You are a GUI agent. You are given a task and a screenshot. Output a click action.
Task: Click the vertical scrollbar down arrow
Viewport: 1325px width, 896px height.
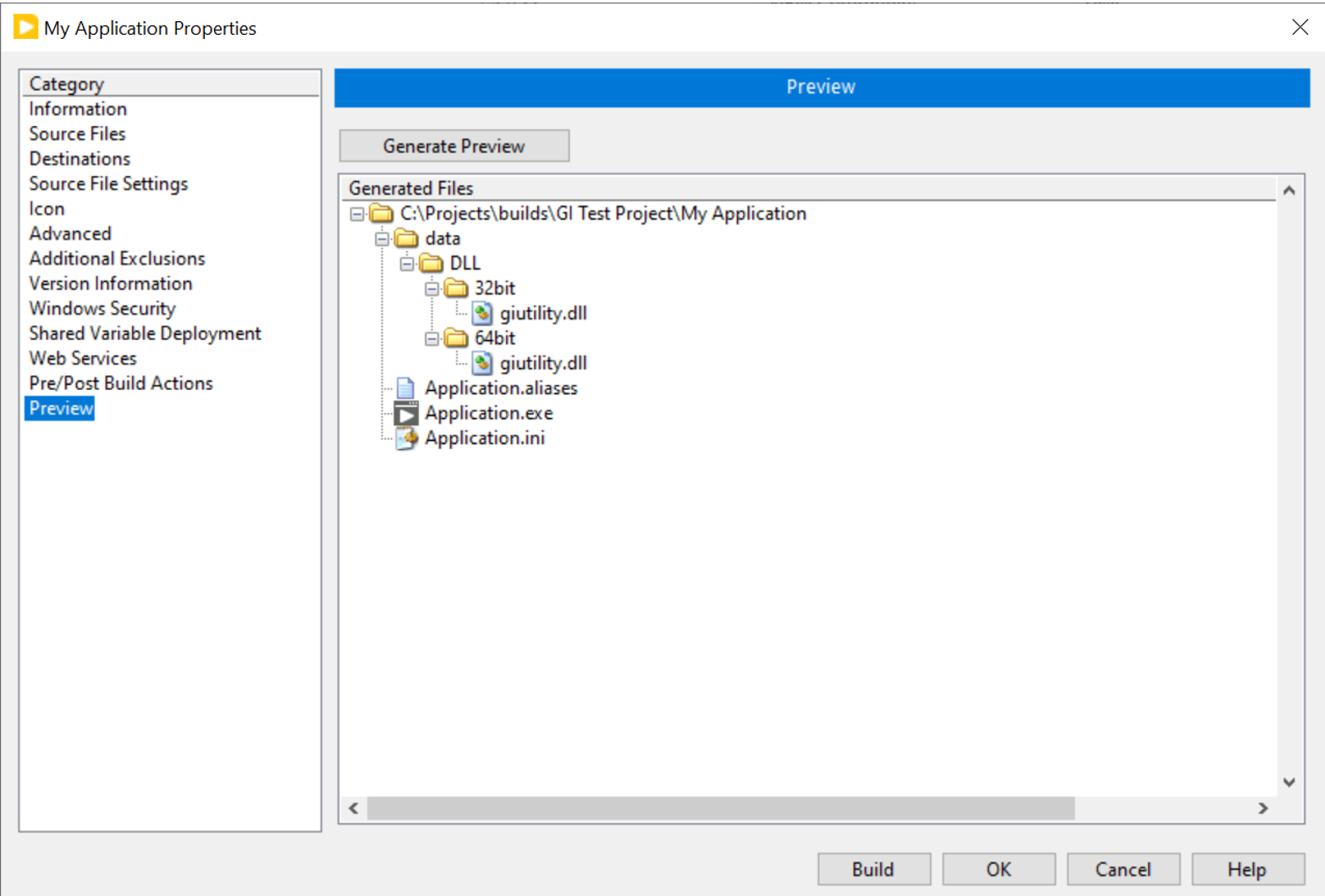(x=1289, y=783)
